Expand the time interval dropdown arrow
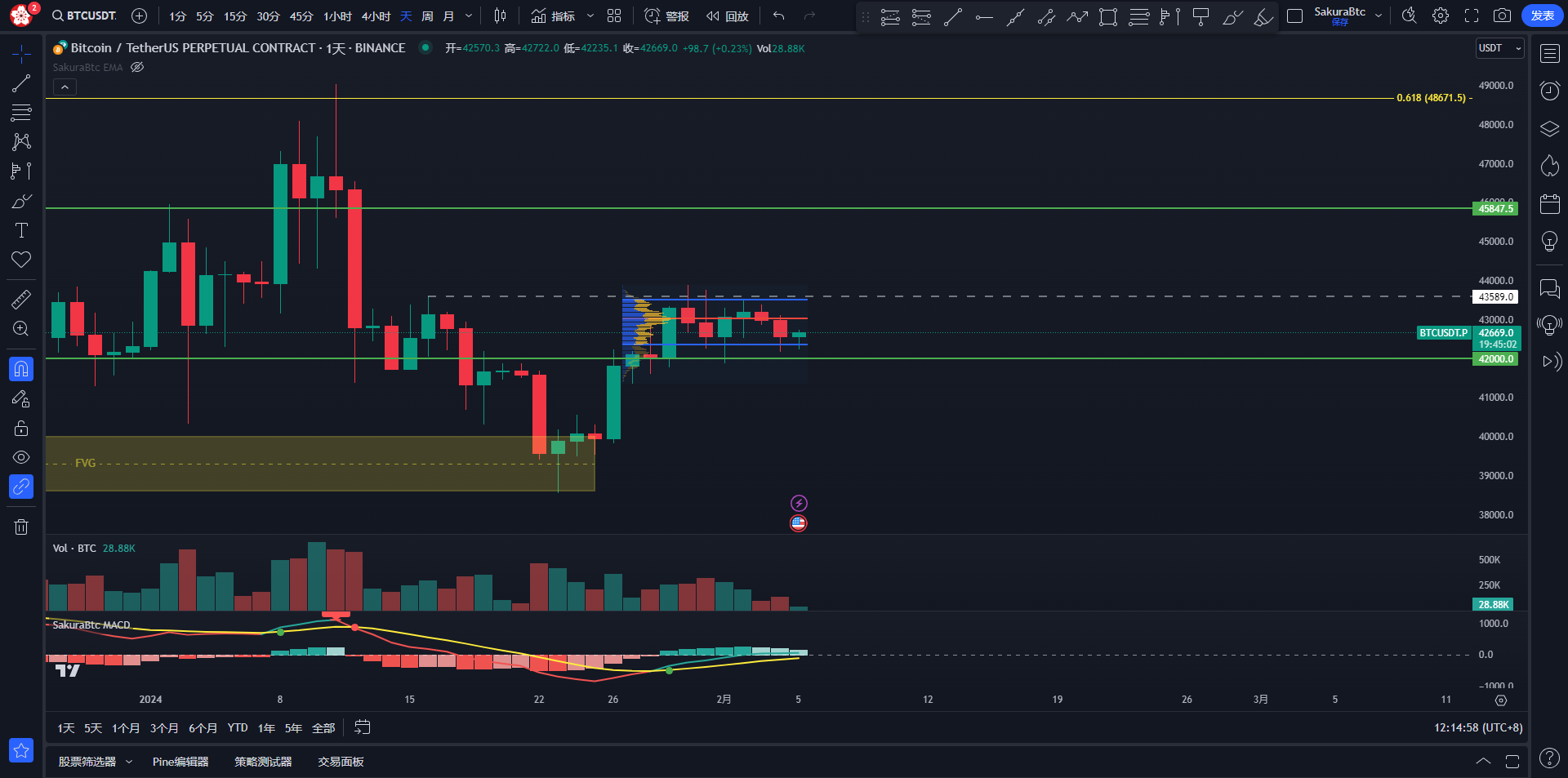The height and width of the screenshot is (778, 1568). click(469, 16)
